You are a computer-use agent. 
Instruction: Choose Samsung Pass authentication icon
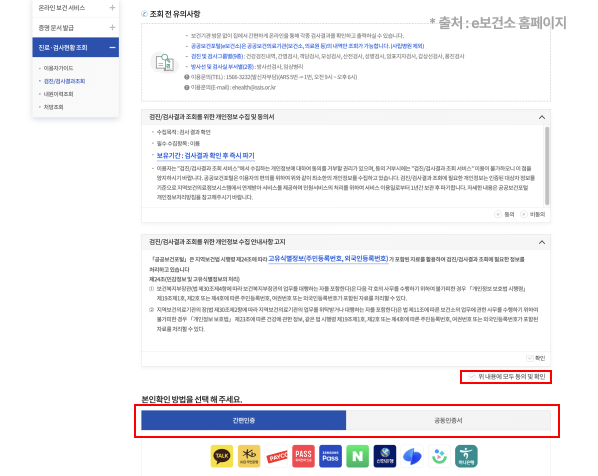tap(330, 456)
